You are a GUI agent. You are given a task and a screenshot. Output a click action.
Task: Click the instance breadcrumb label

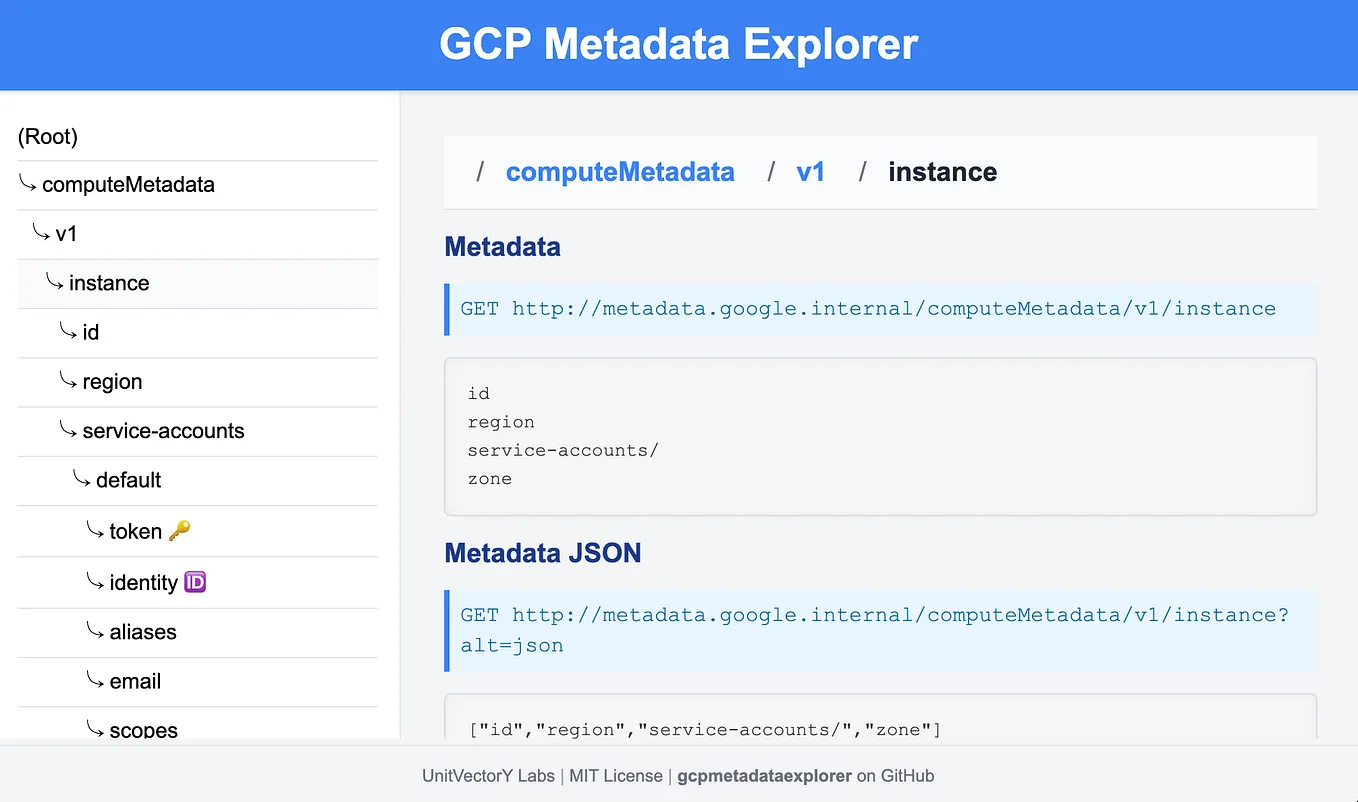pos(941,171)
